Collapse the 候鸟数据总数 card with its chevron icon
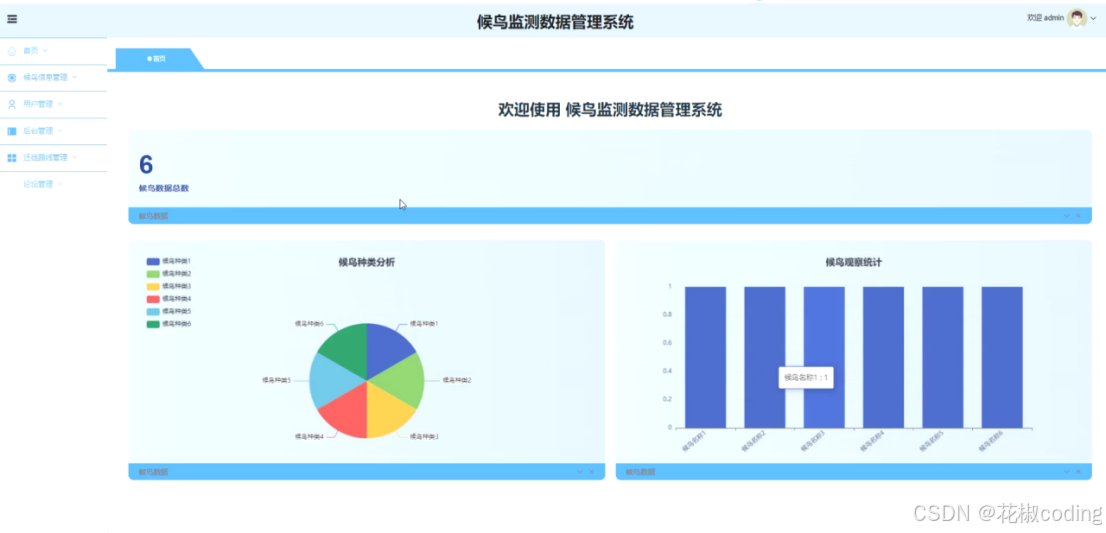The width and height of the screenshot is (1106, 533). (x=1066, y=216)
